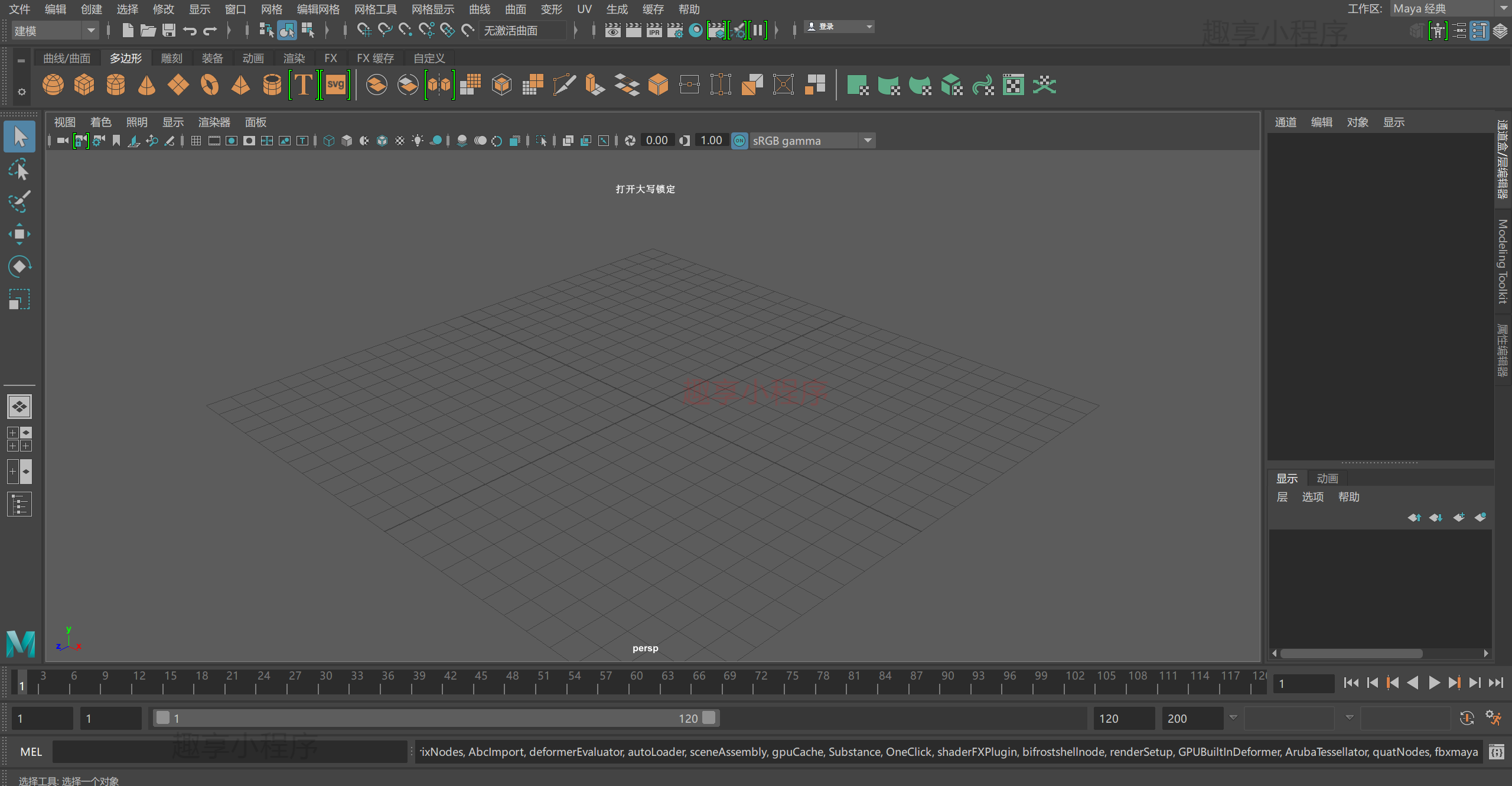Click the polygon Type text tool
1512x786 pixels.
pos(303,85)
